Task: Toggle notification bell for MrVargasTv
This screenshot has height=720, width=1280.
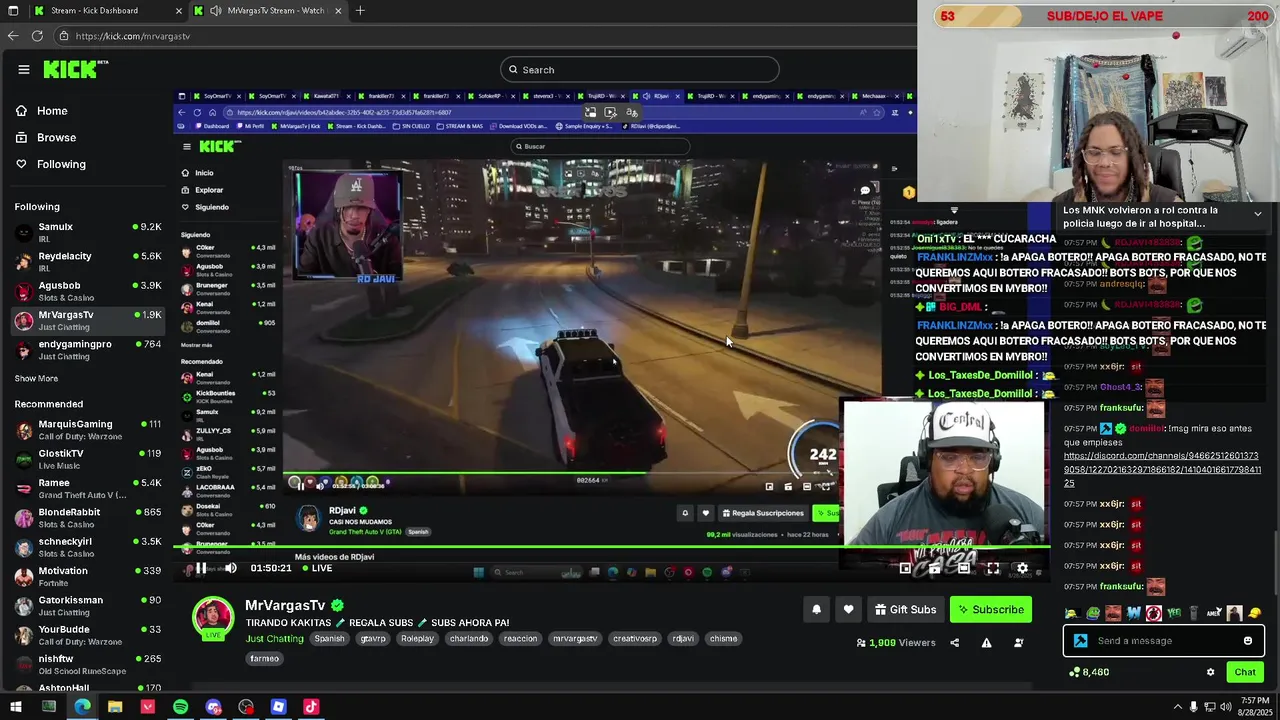Action: [x=816, y=610]
